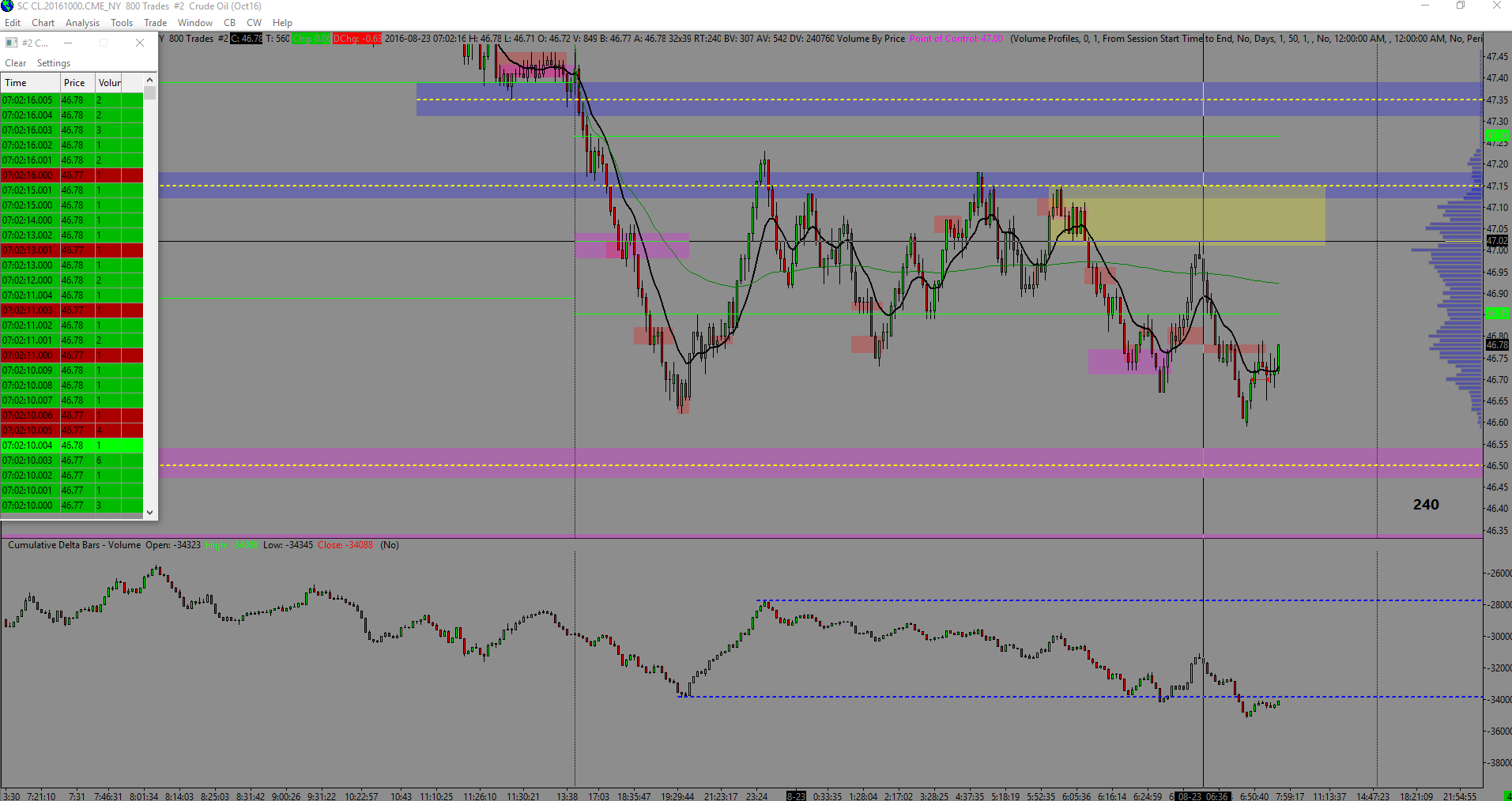Click the Time and Sales scrollbar thumb

149,93
